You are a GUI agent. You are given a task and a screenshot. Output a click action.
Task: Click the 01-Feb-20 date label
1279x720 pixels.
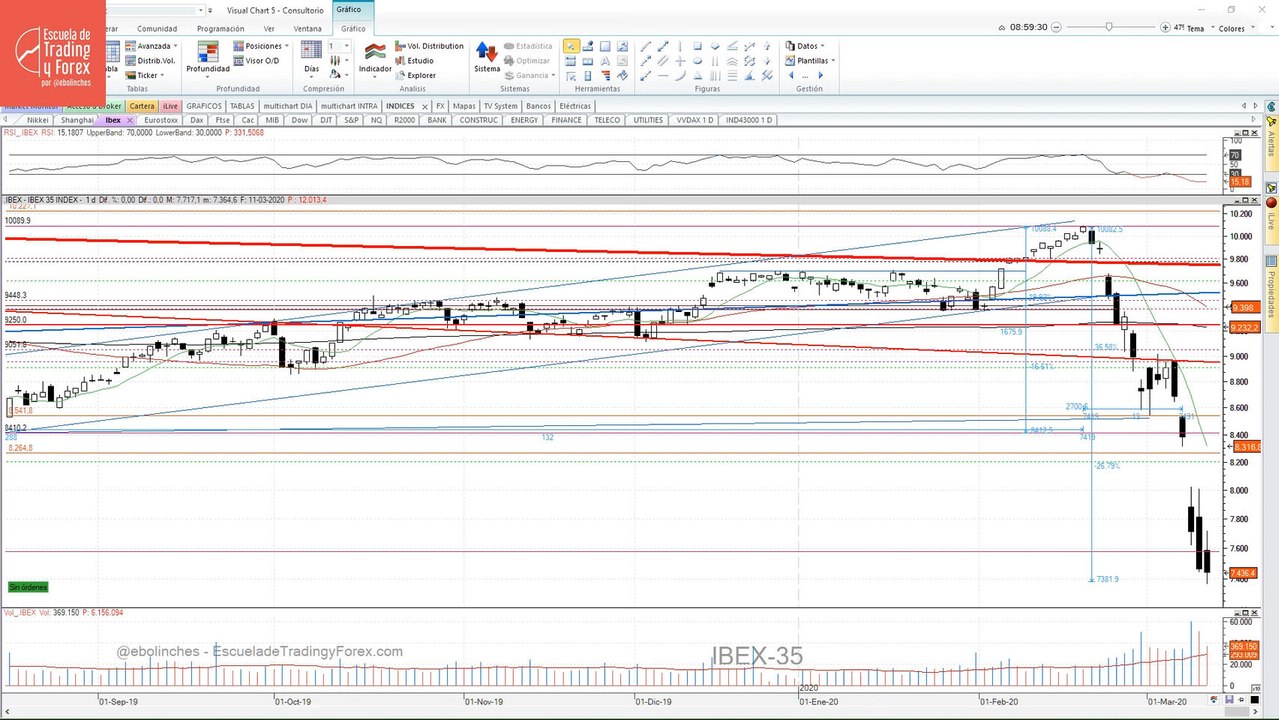(998, 702)
